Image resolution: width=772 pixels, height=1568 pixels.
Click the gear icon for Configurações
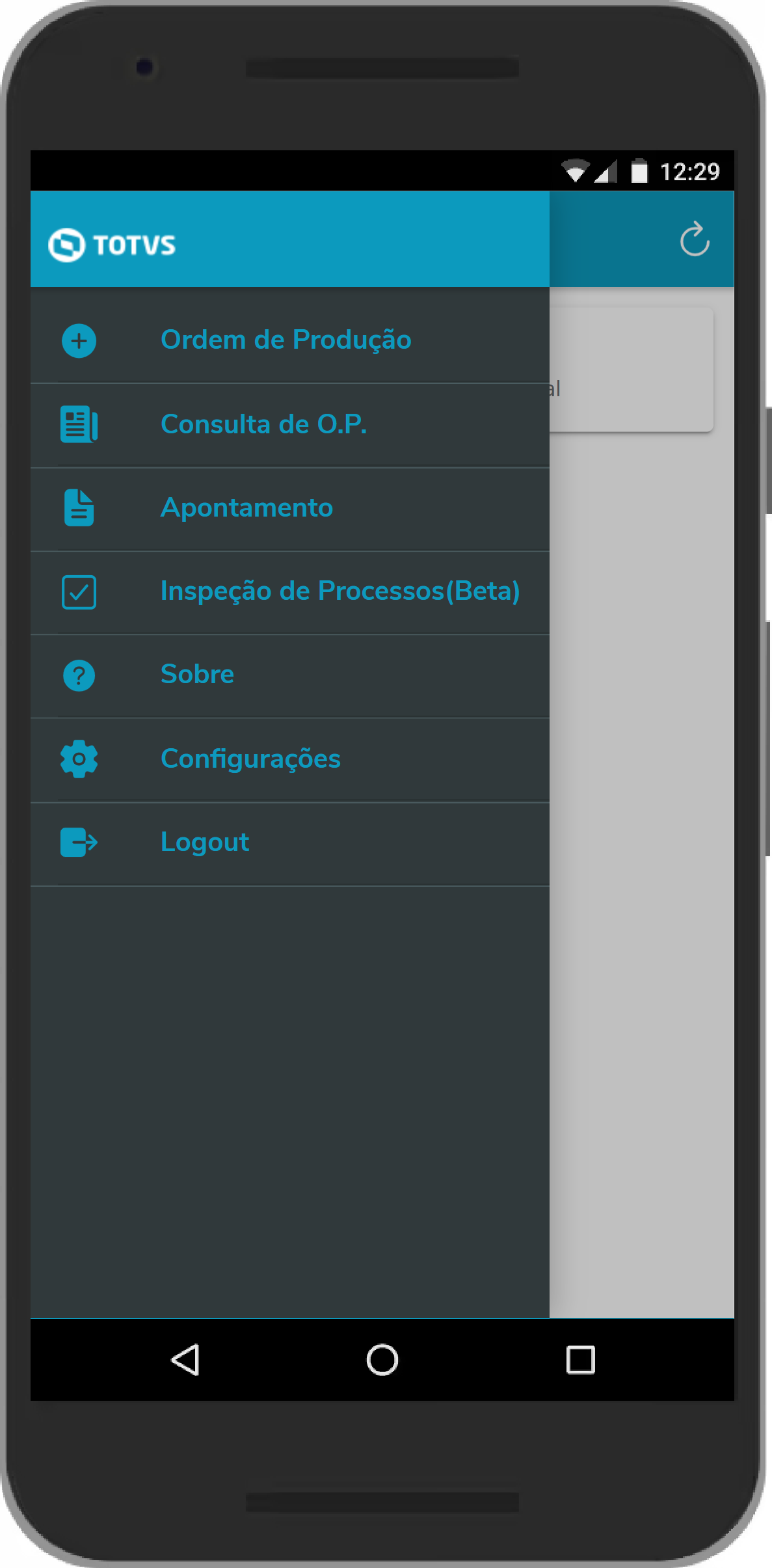coord(79,759)
